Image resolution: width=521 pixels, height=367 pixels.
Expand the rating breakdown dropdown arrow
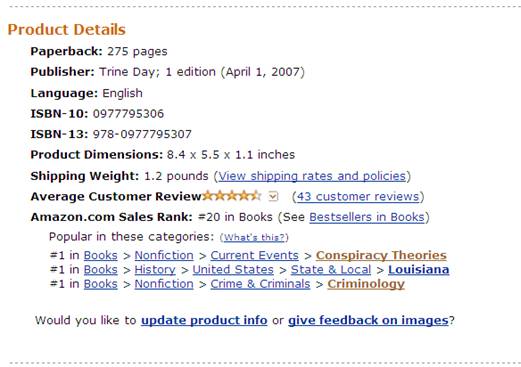[x=273, y=196]
